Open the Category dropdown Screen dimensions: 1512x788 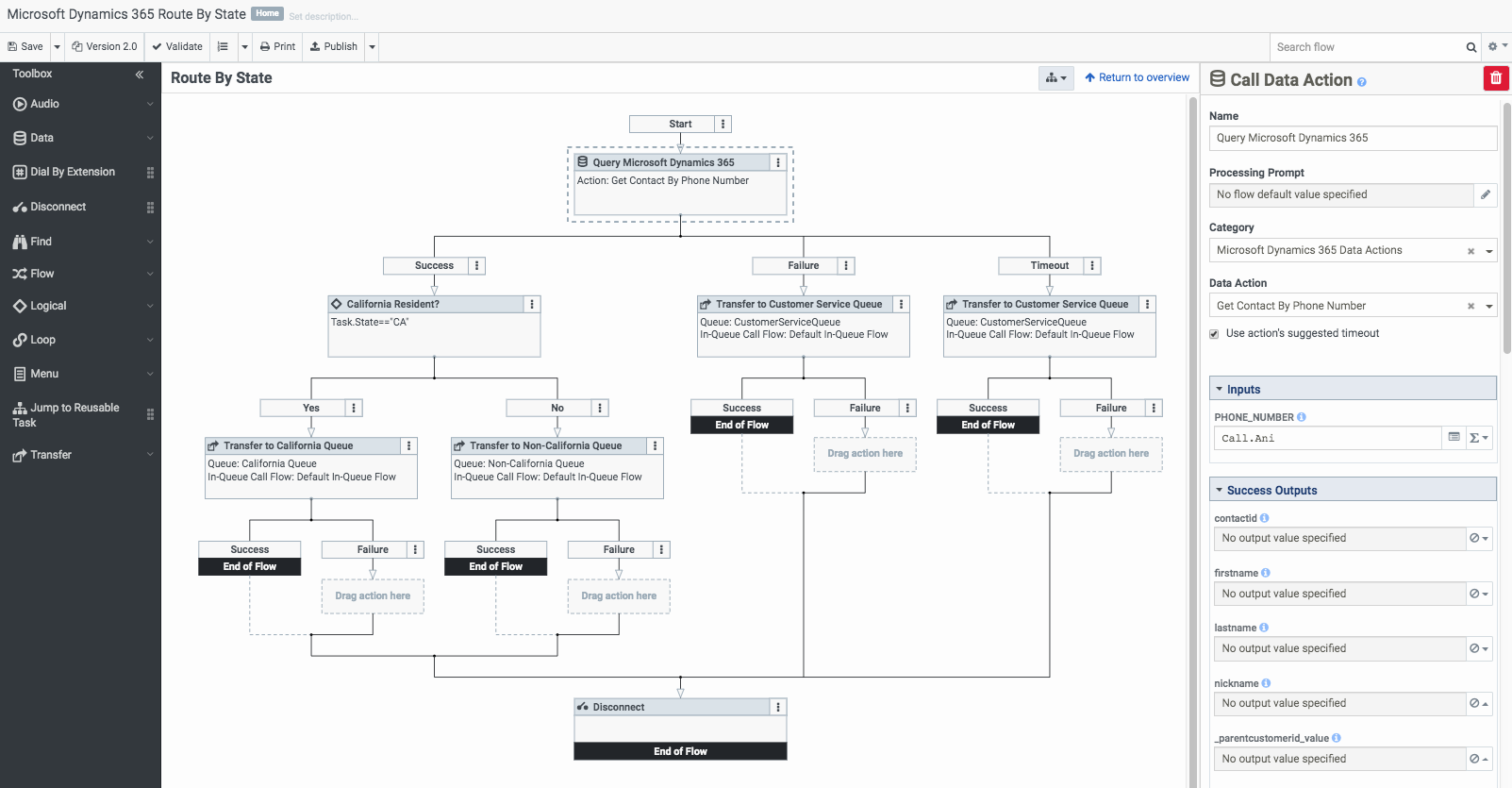pyautogui.click(x=1489, y=251)
